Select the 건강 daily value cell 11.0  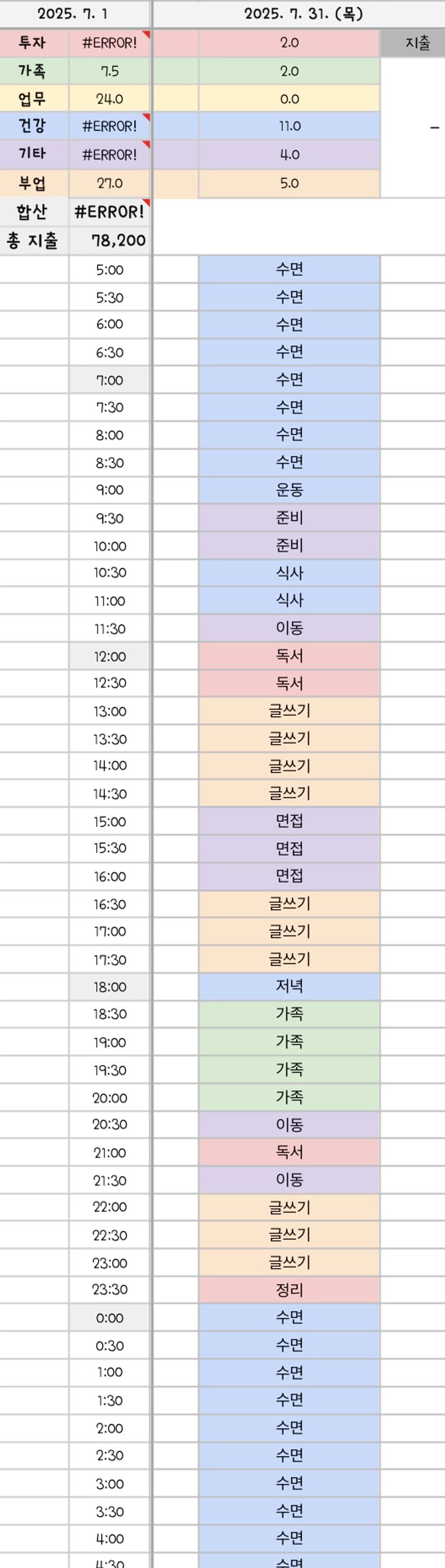click(x=289, y=126)
